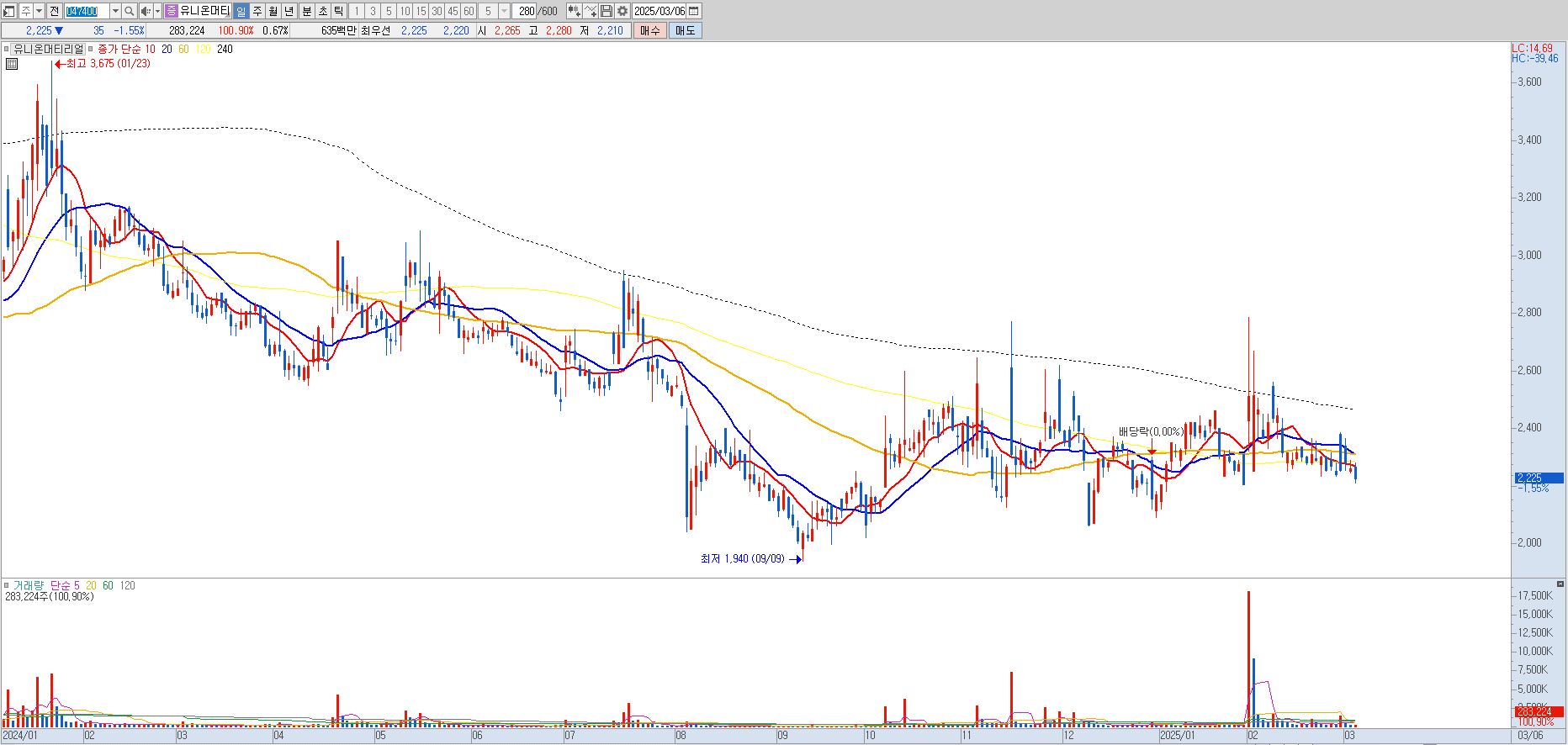Click the floppy disk save icon
The width and height of the screenshot is (1568, 745).
[x=606, y=11]
